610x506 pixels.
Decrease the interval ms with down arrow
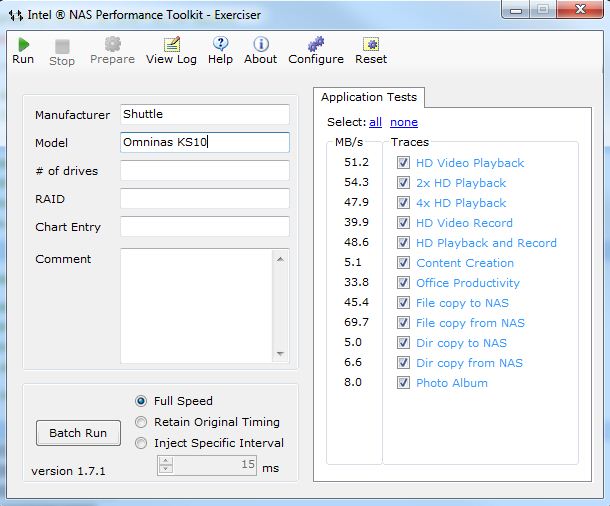(166, 469)
